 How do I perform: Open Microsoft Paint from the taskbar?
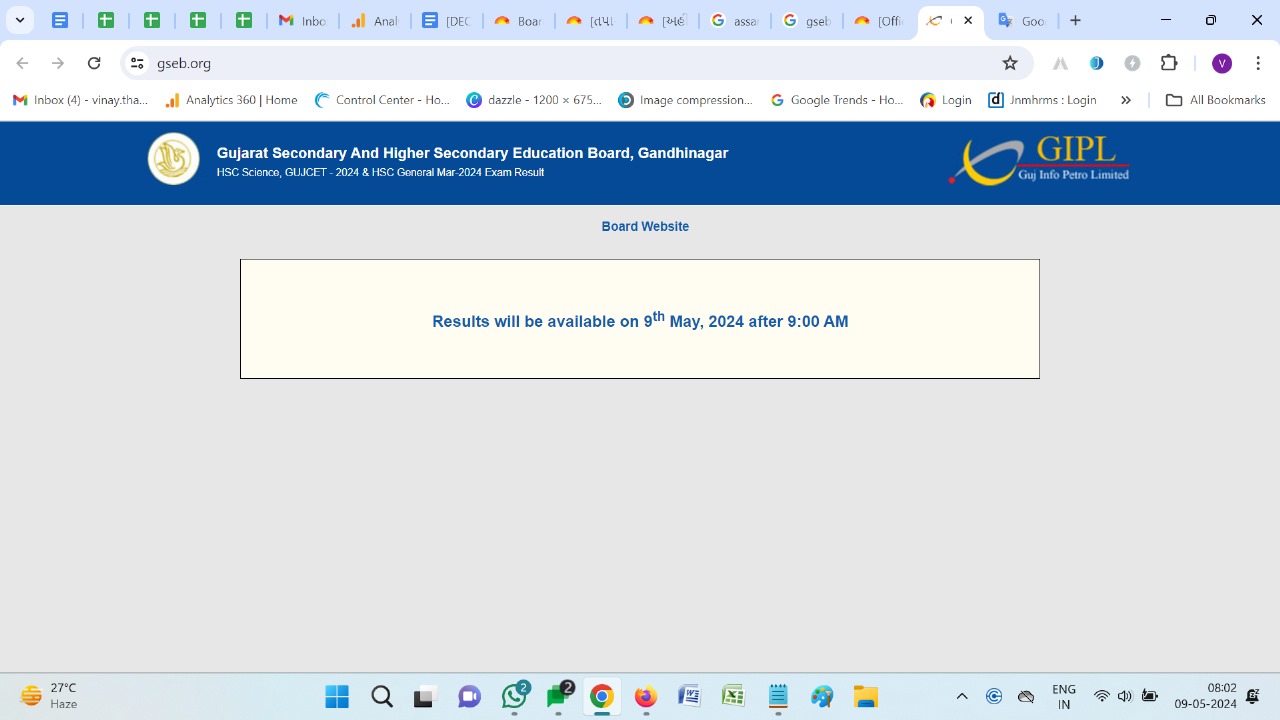822,696
